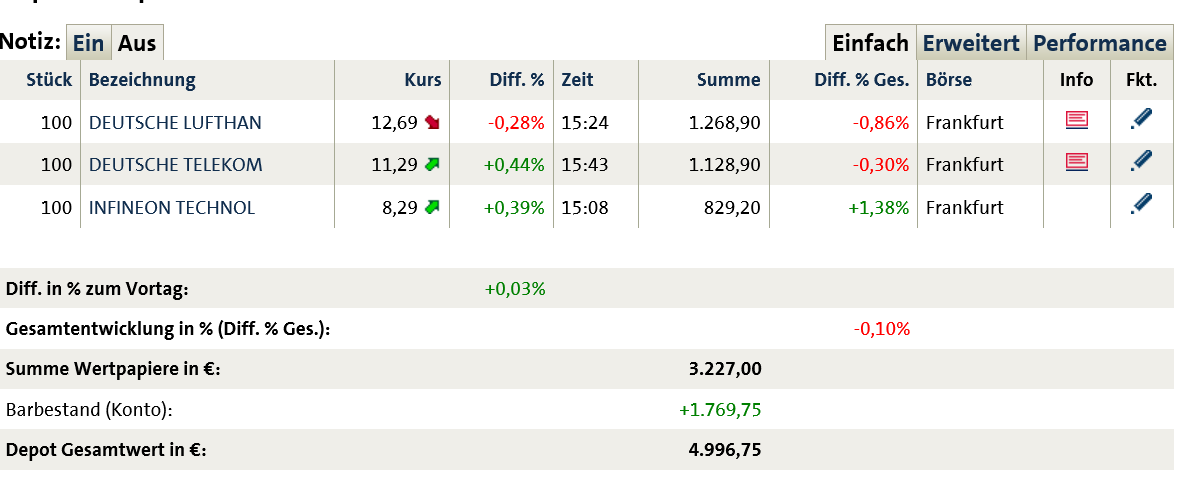The height and width of the screenshot is (493, 1178).
Task: Open info icon for Deutsche Lufthansa row
Action: 1077,121
